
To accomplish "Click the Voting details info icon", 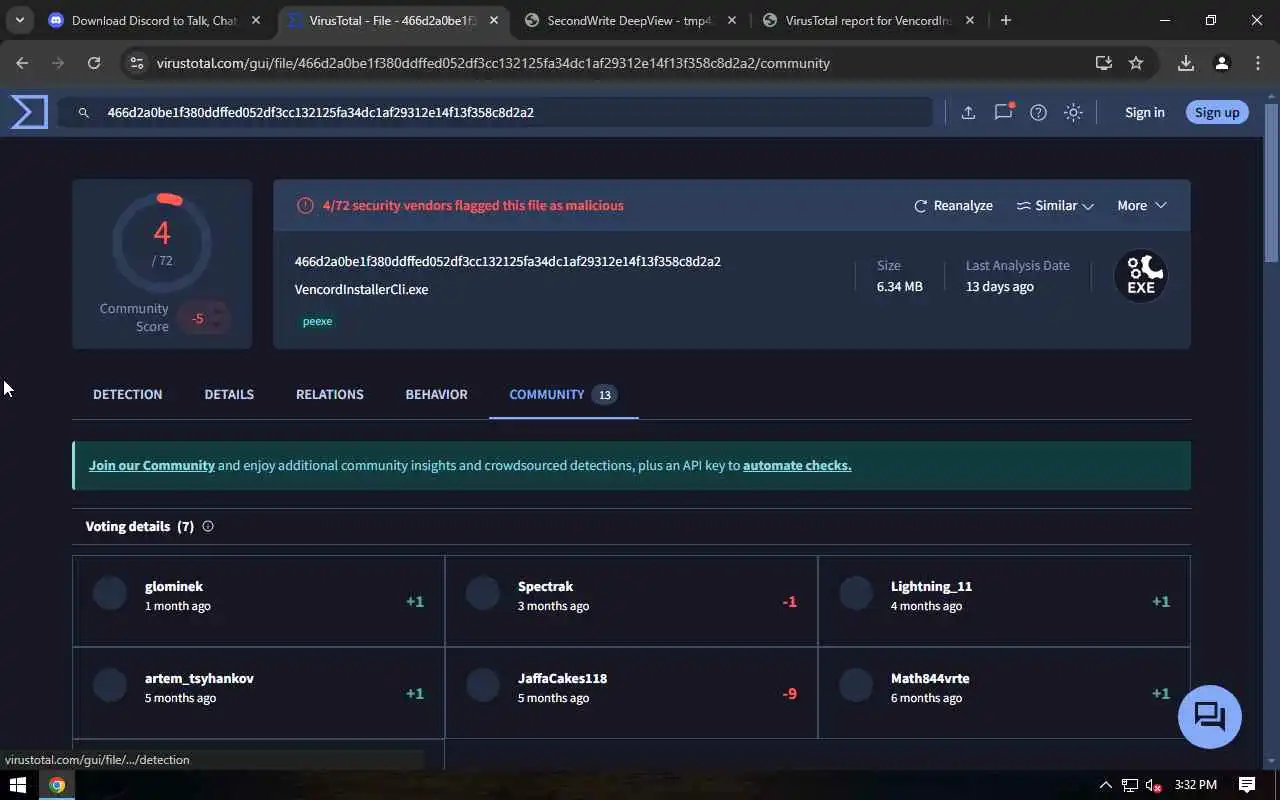I will 208,526.
